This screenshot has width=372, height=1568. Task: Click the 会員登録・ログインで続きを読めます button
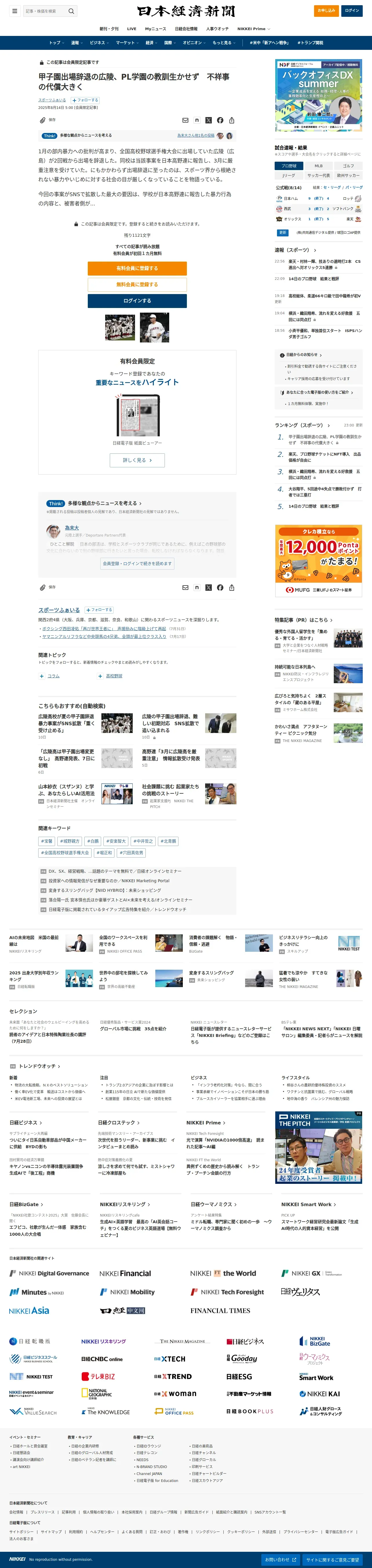pos(137,564)
